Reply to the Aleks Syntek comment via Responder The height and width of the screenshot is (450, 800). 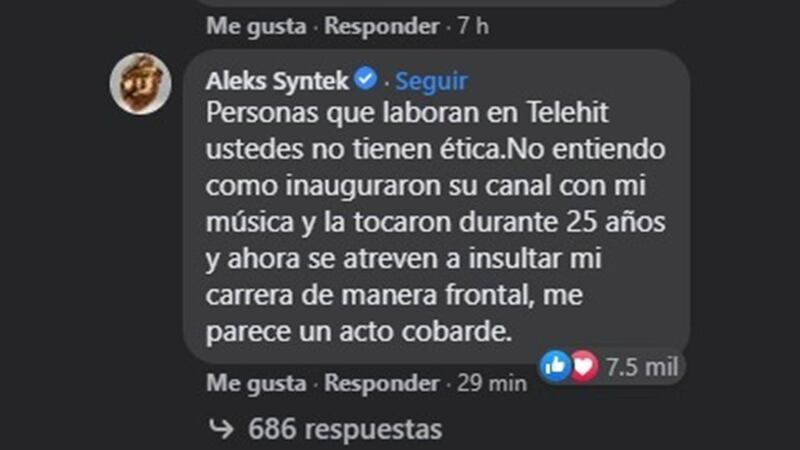pos(382,383)
